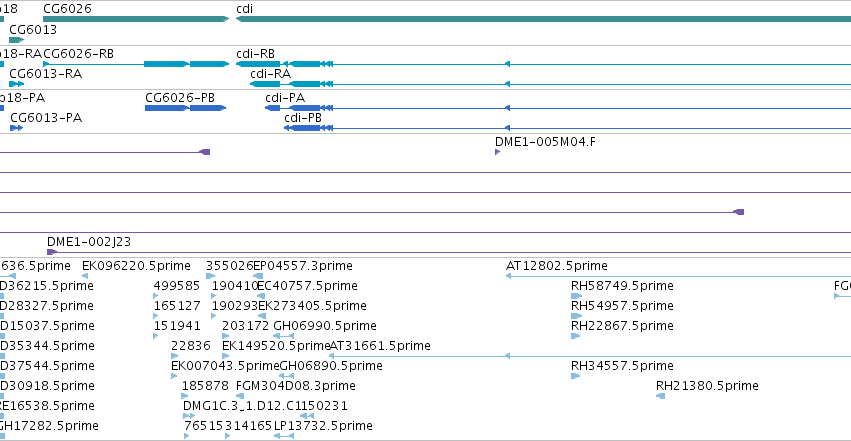Viewport: 851px width, 441px height.
Task: Select the 314165 EST label
Action: (248, 426)
